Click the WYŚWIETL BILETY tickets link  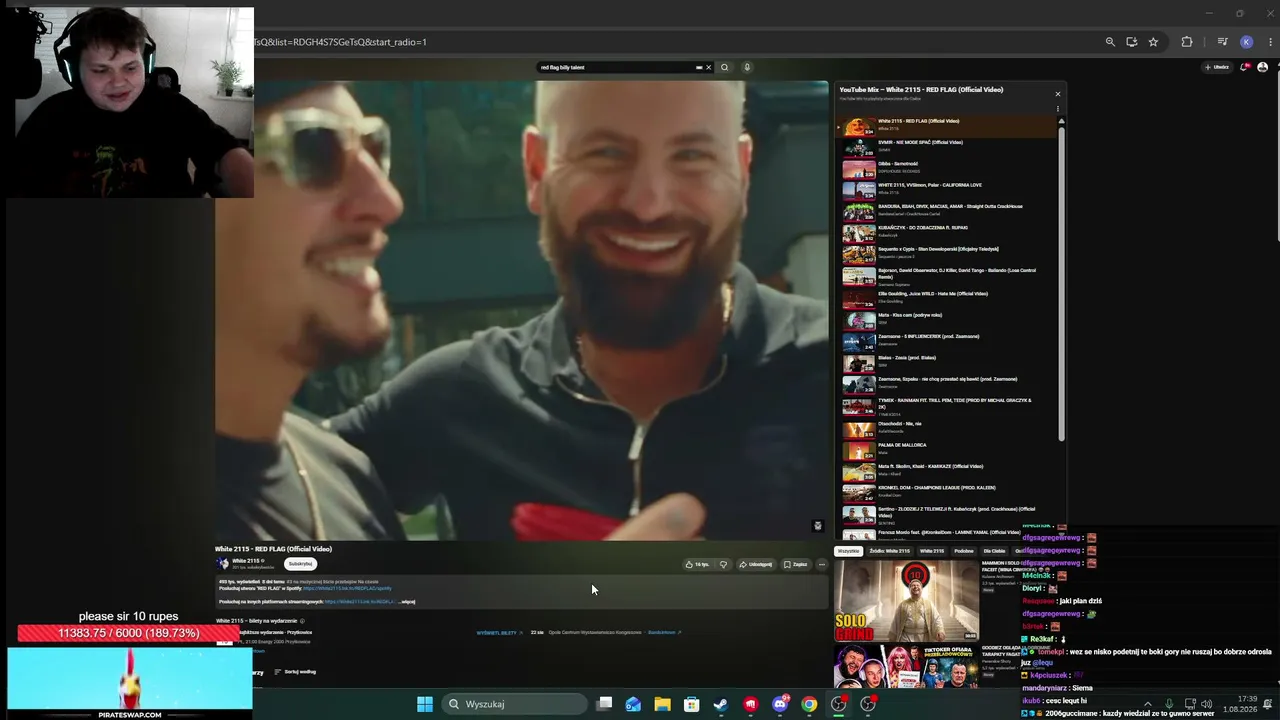tap(497, 633)
